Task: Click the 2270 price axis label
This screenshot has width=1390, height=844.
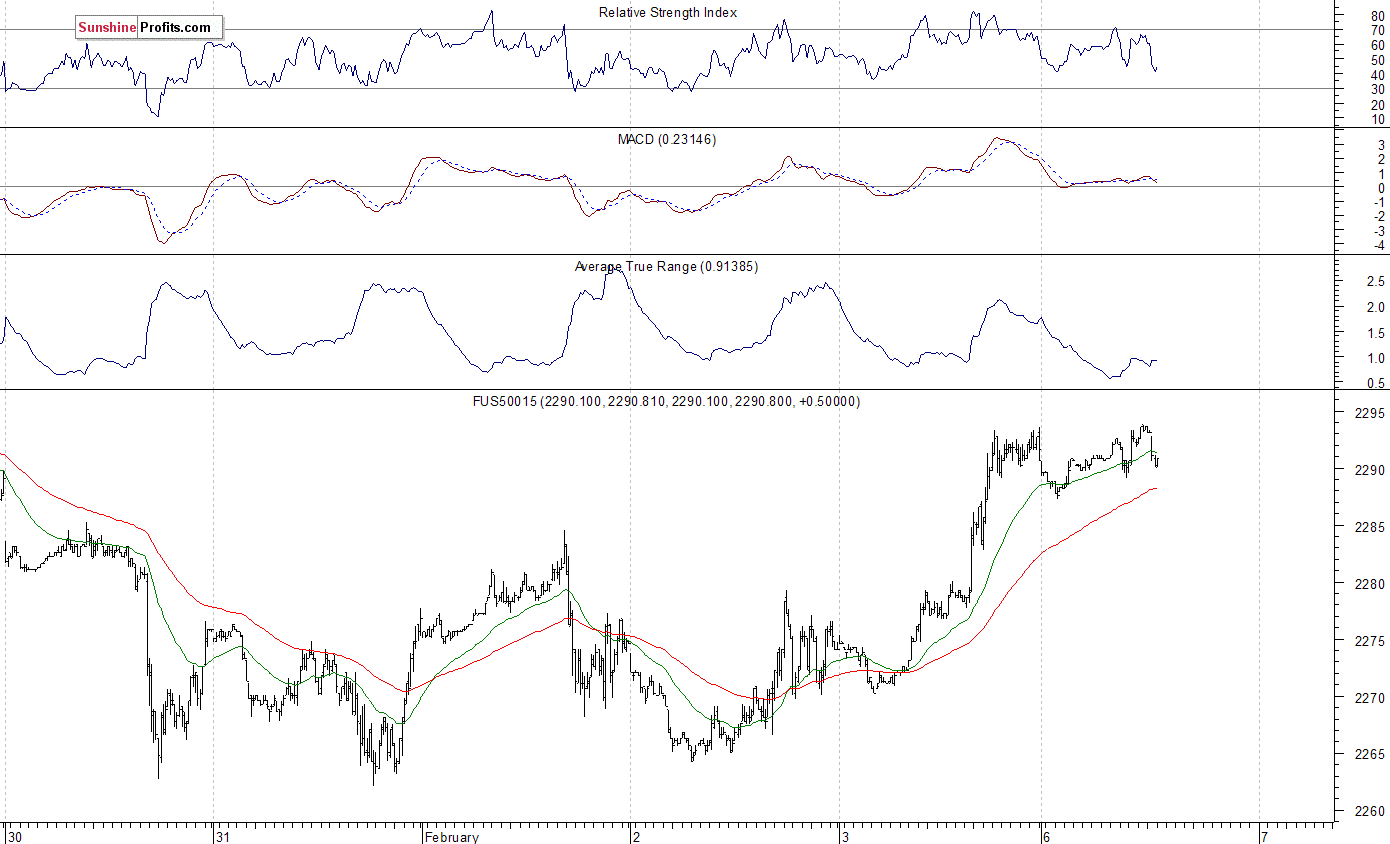Action: point(1370,698)
